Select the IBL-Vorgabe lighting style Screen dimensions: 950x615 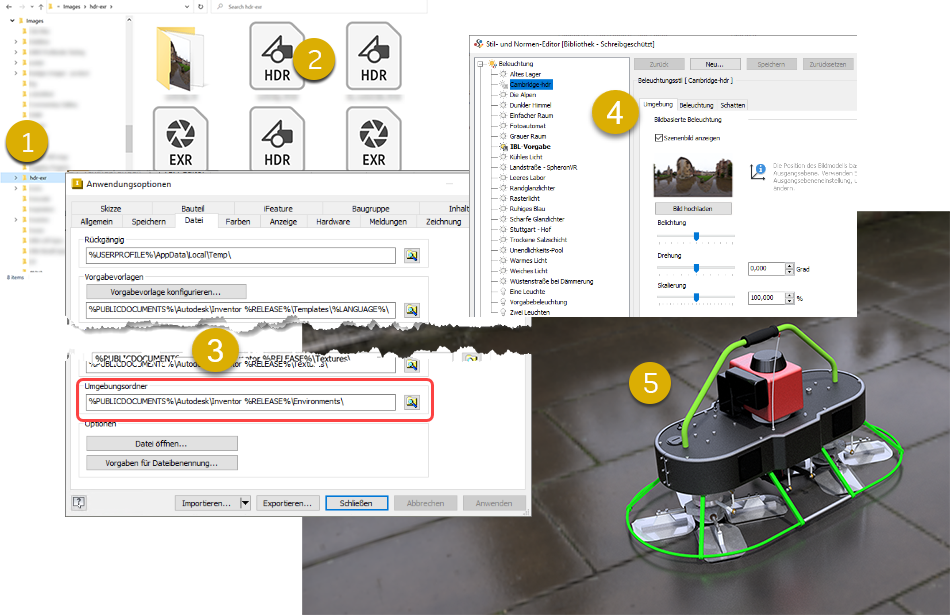530,147
